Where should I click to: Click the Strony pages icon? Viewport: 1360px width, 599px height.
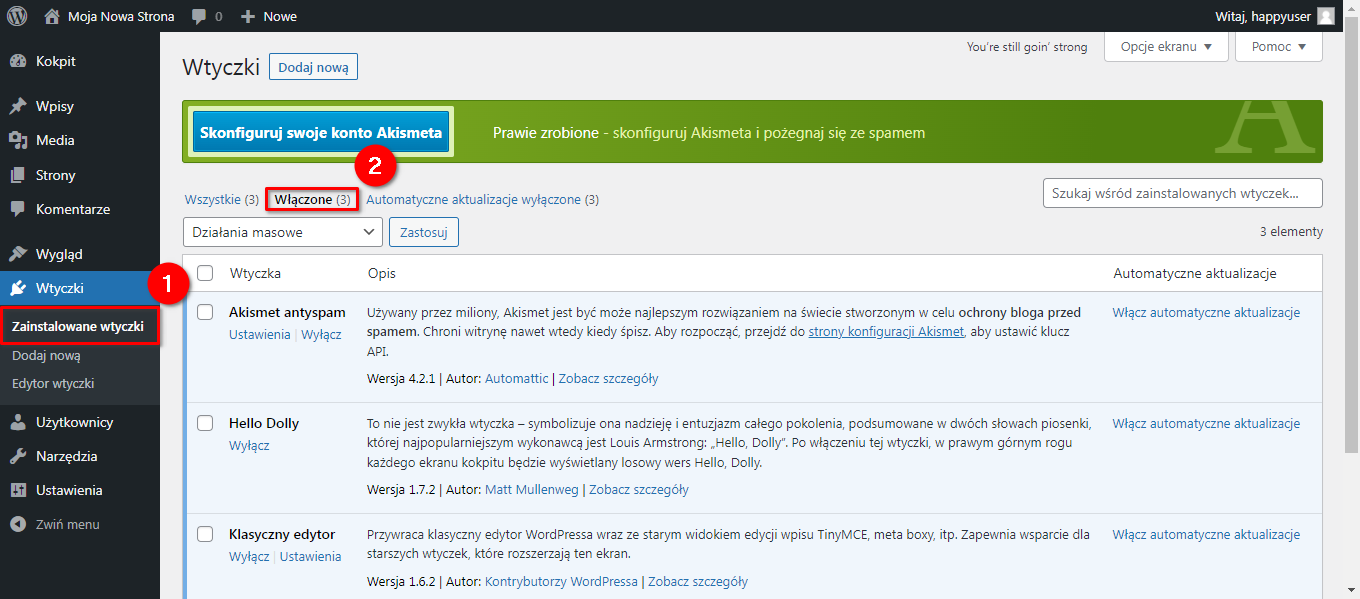pos(18,175)
